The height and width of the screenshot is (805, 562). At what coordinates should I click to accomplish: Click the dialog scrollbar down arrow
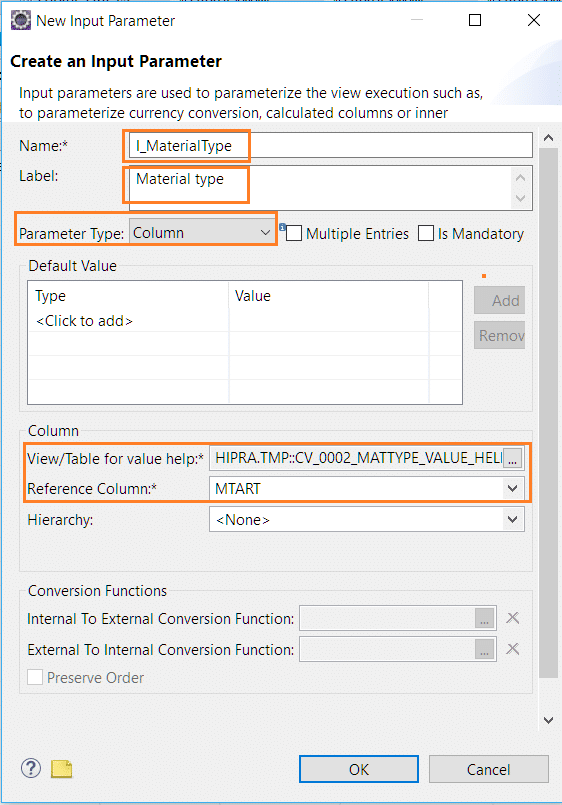(548, 720)
